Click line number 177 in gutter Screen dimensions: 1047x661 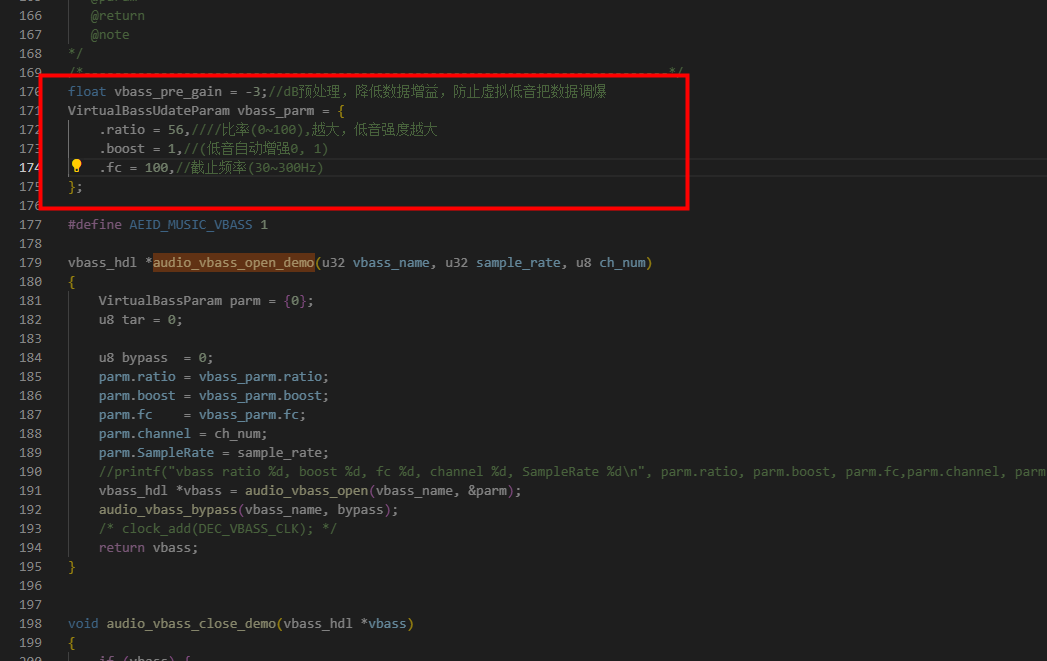tap(30, 224)
